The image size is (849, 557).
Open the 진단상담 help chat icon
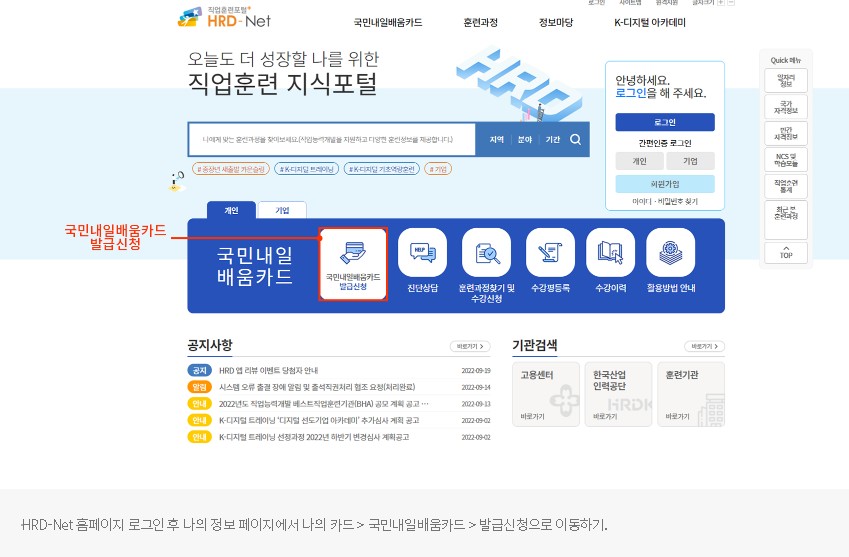422,252
